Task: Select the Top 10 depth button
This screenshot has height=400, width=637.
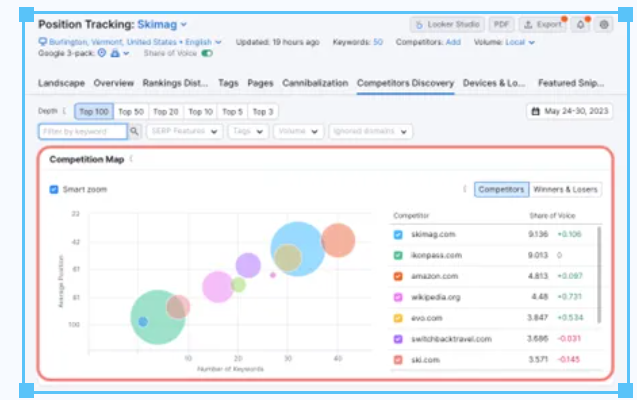Action: [x=201, y=112]
